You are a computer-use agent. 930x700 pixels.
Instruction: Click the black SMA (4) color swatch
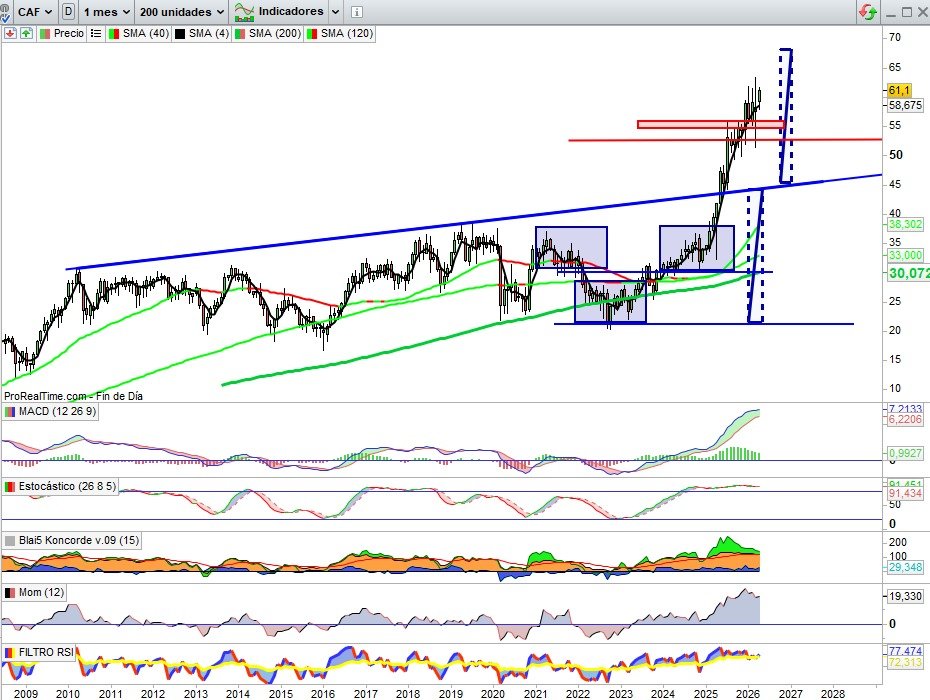(180, 34)
